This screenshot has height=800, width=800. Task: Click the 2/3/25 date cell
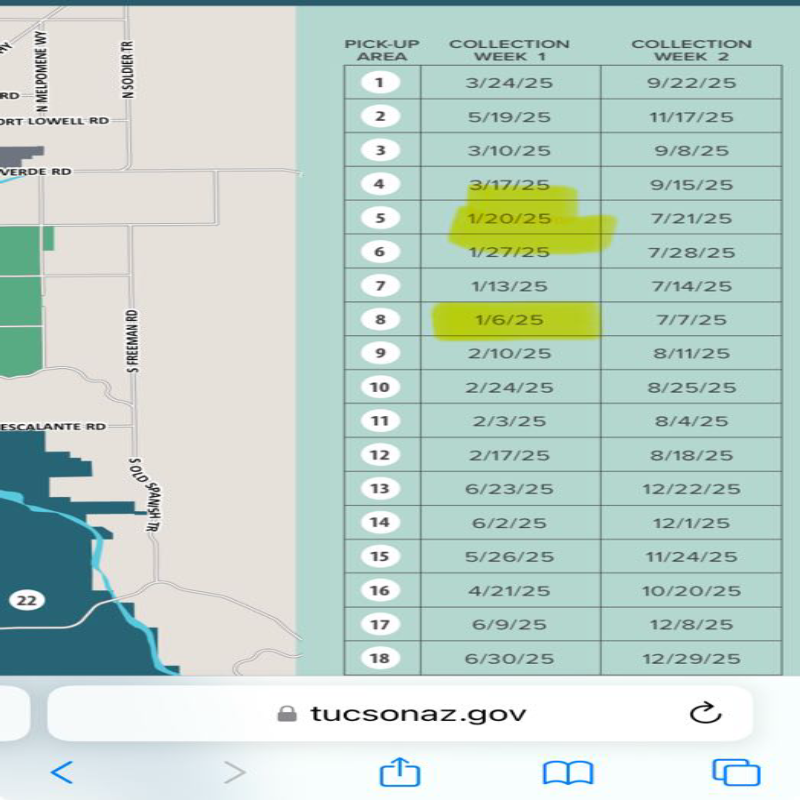[x=509, y=421]
